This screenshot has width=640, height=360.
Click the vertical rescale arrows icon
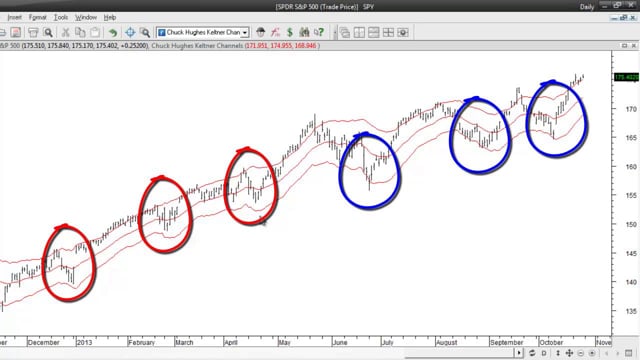[x=558, y=353]
